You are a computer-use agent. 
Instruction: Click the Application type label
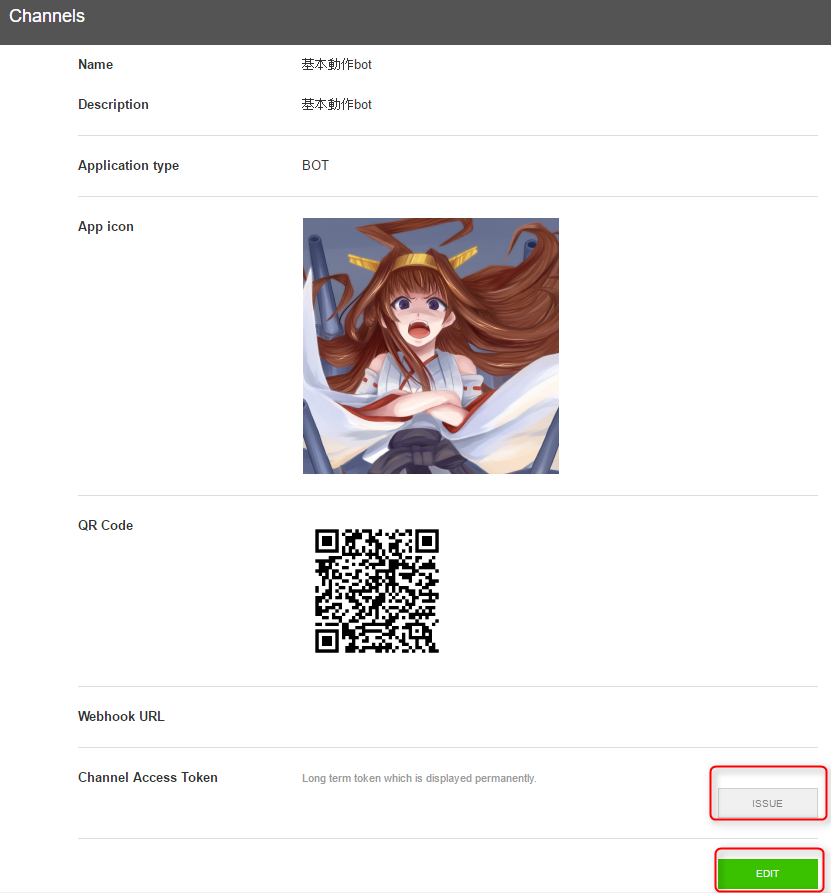(x=128, y=165)
